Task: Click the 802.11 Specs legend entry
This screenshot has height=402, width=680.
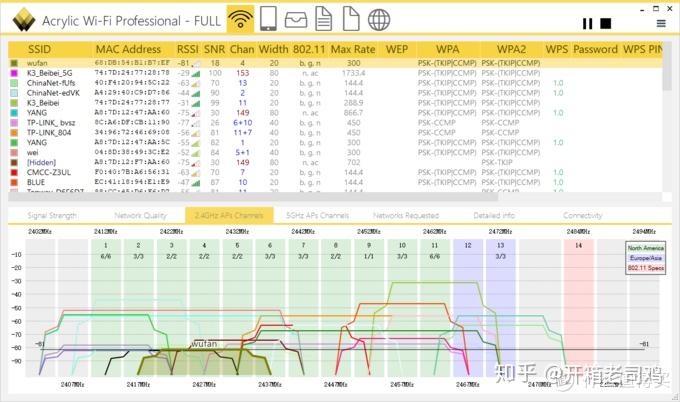Action: 646,268
